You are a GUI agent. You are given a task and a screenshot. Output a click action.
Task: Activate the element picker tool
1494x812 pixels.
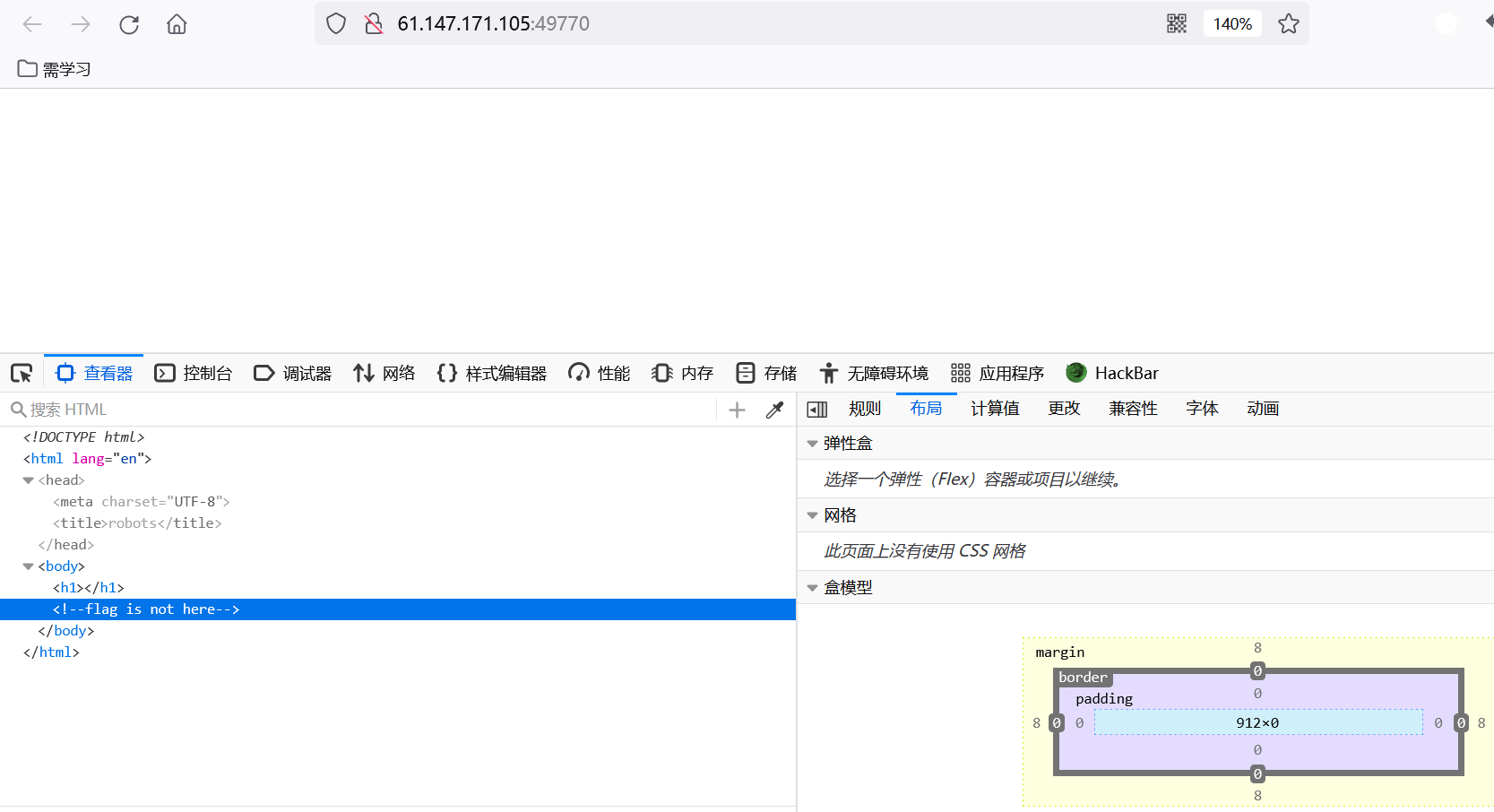[x=22, y=373]
